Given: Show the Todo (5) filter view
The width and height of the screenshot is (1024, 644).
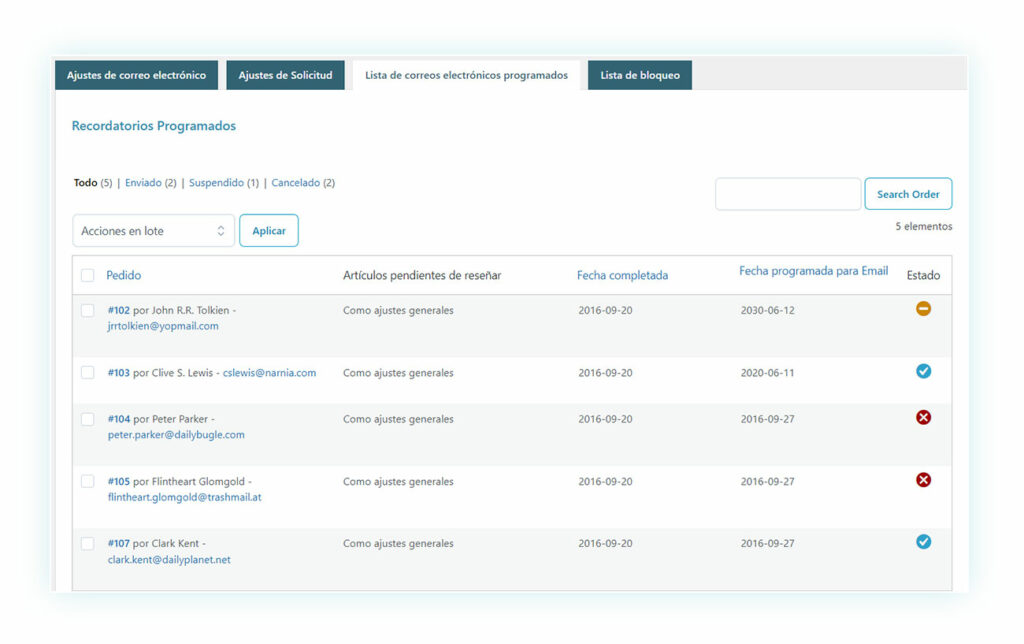Looking at the screenshot, I should tap(93, 183).
